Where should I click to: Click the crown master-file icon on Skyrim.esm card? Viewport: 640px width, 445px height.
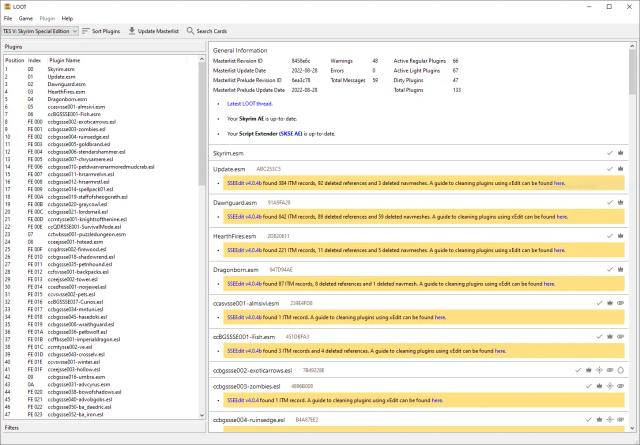622,153
